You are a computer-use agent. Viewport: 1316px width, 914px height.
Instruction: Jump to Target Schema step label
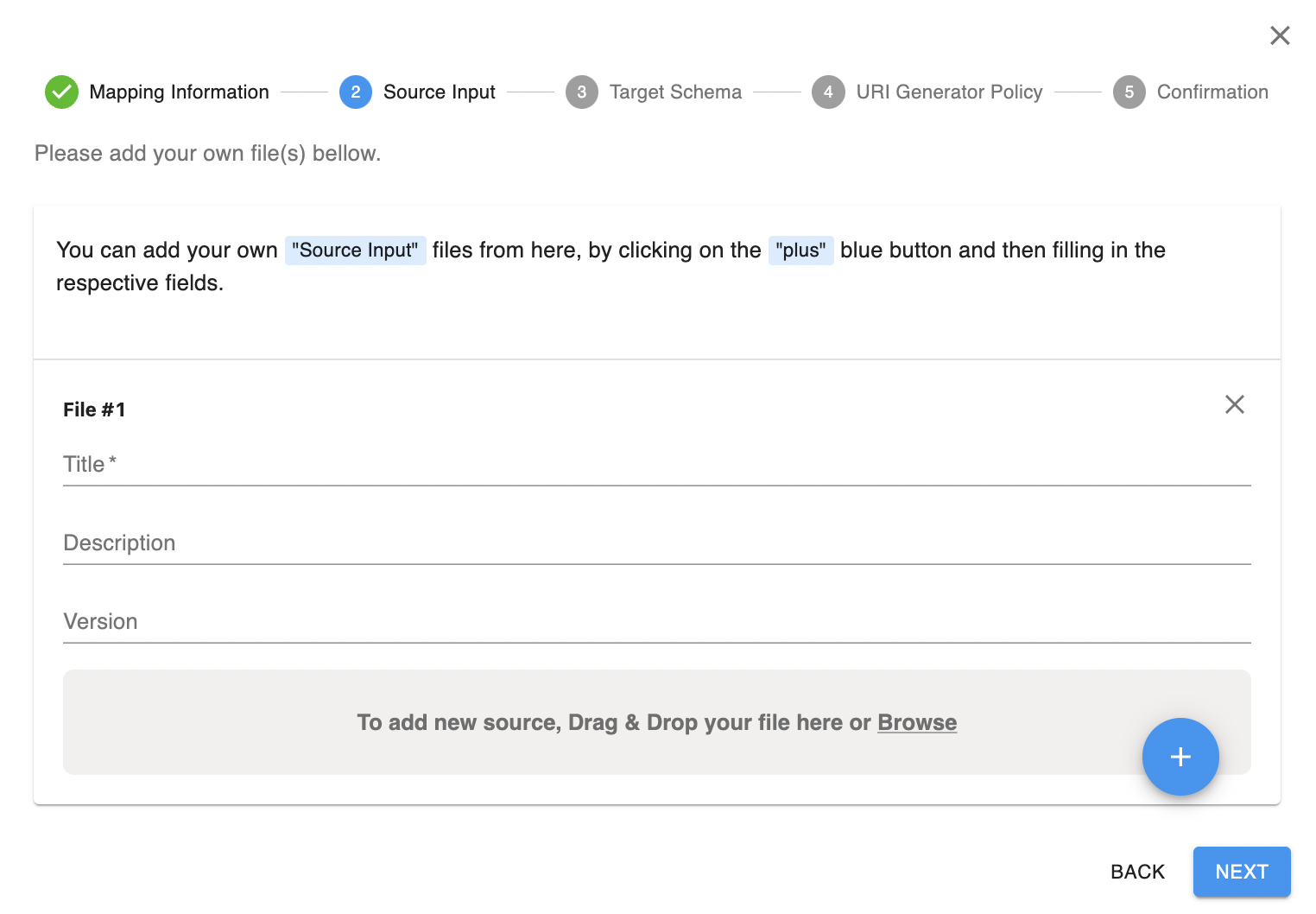675,92
